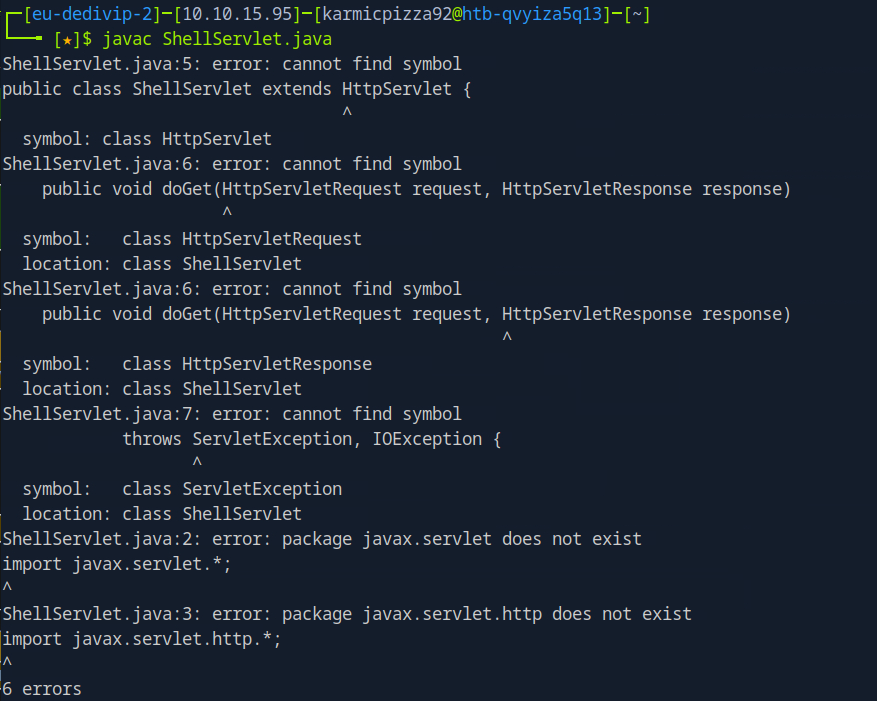Viewport: 877px width, 701px height.
Task: Click the ShellServlet.java:7 error line
Action: pyautogui.click(x=232, y=414)
